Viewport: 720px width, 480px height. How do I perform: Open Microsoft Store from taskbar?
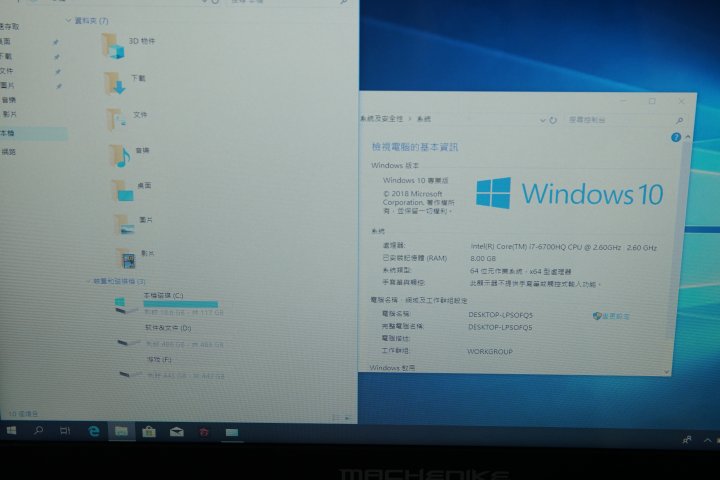[149, 432]
